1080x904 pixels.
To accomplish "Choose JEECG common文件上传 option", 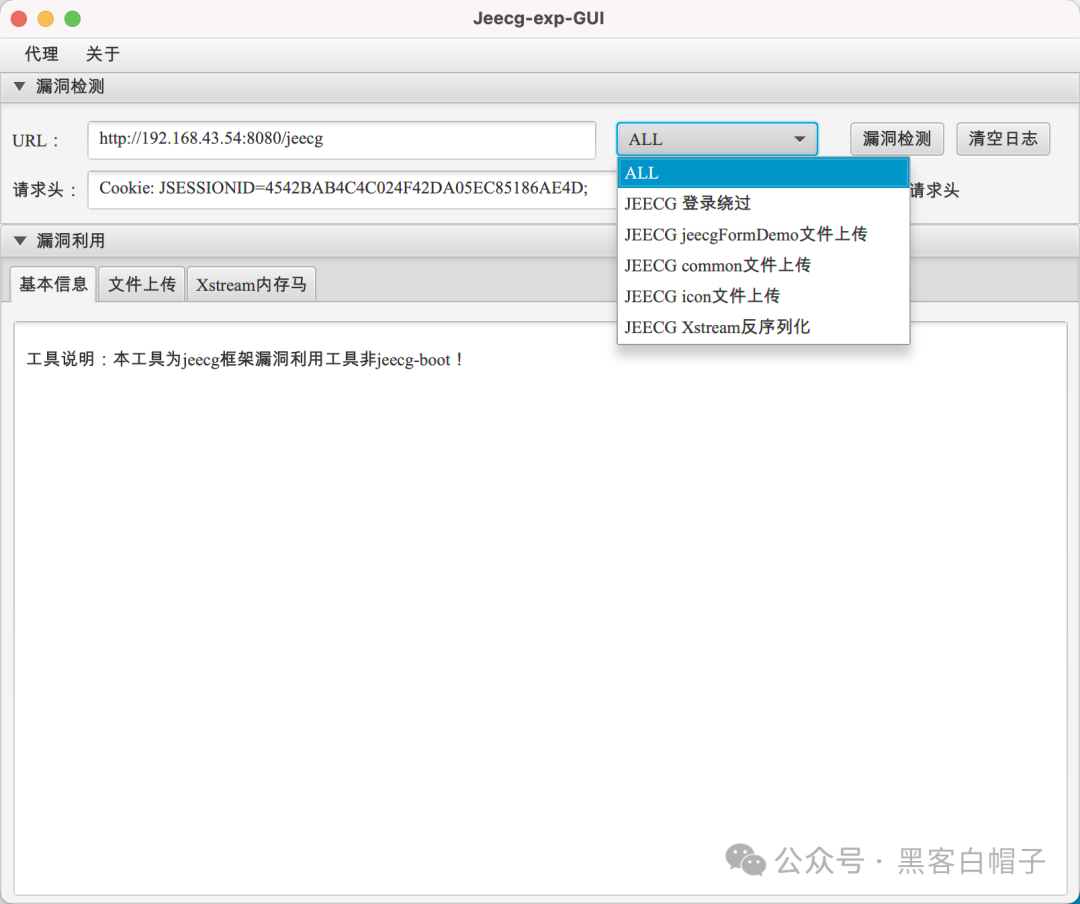I will tap(763, 265).
